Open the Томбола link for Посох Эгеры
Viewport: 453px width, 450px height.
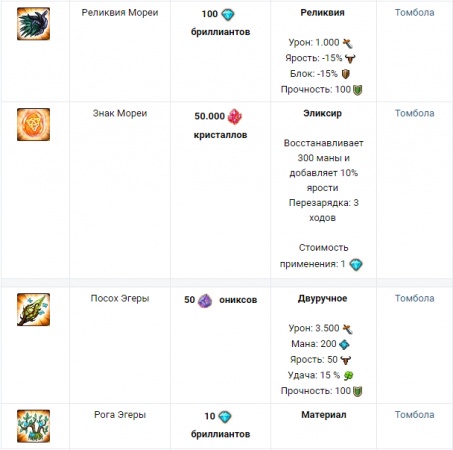[414, 298]
